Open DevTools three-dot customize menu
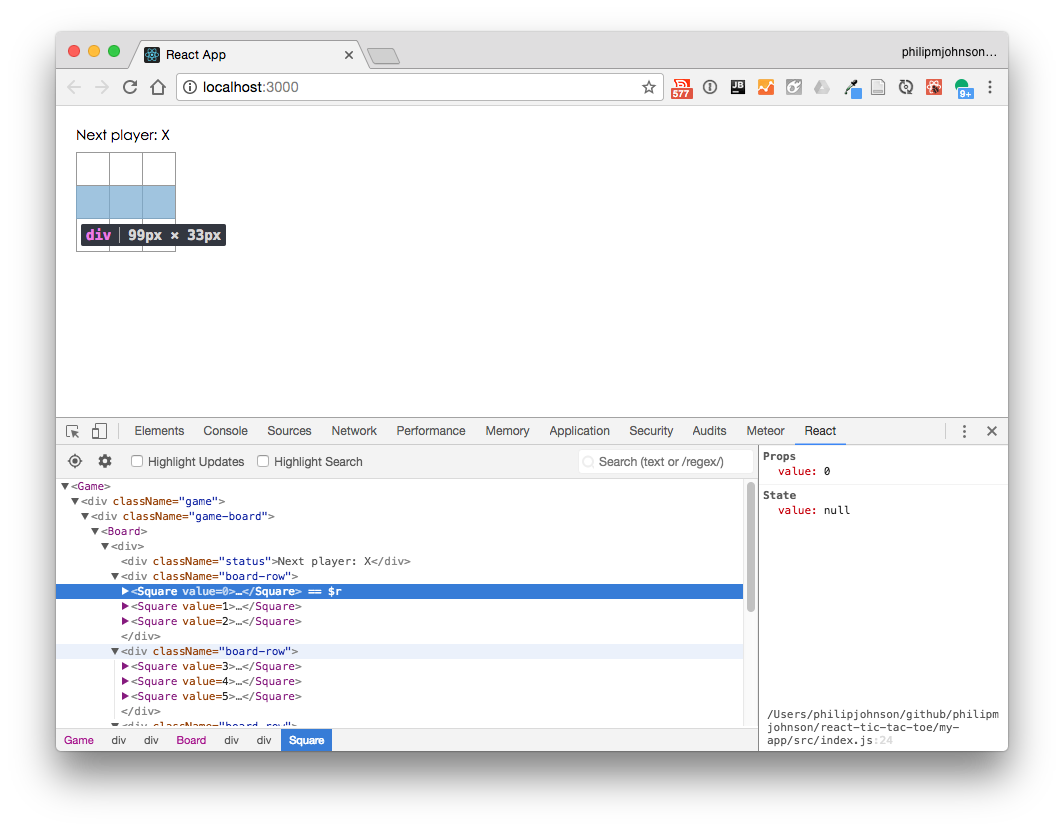This screenshot has width=1064, height=831. pyautogui.click(x=964, y=431)
